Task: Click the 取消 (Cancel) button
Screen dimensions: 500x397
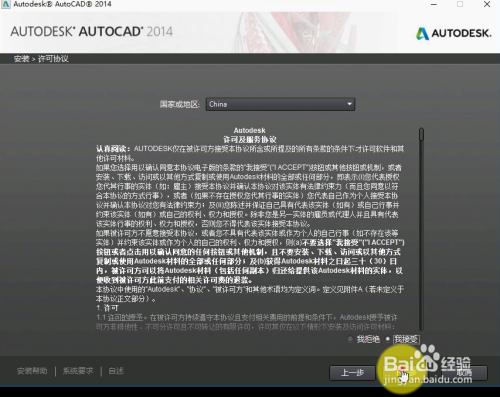Action: pyautogui.click(x=465, y=373)
